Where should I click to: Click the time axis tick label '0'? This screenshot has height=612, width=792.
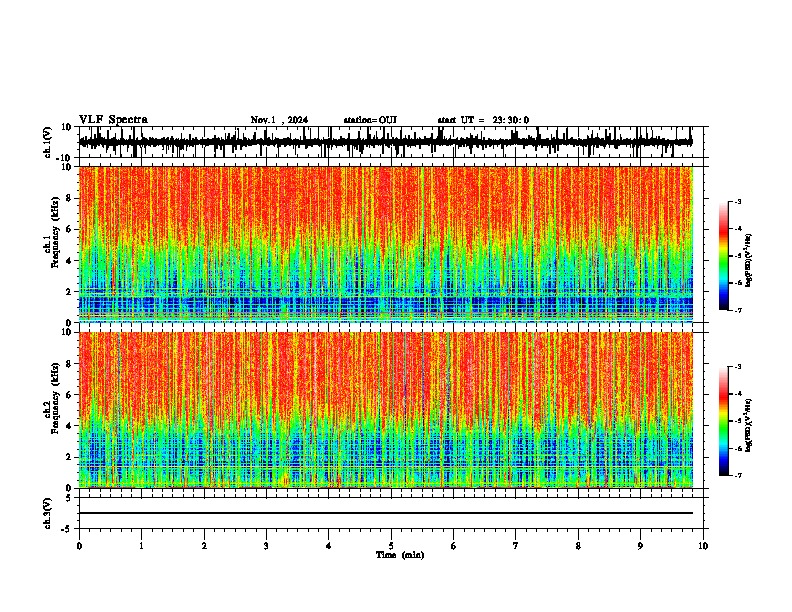coord(79,546)
